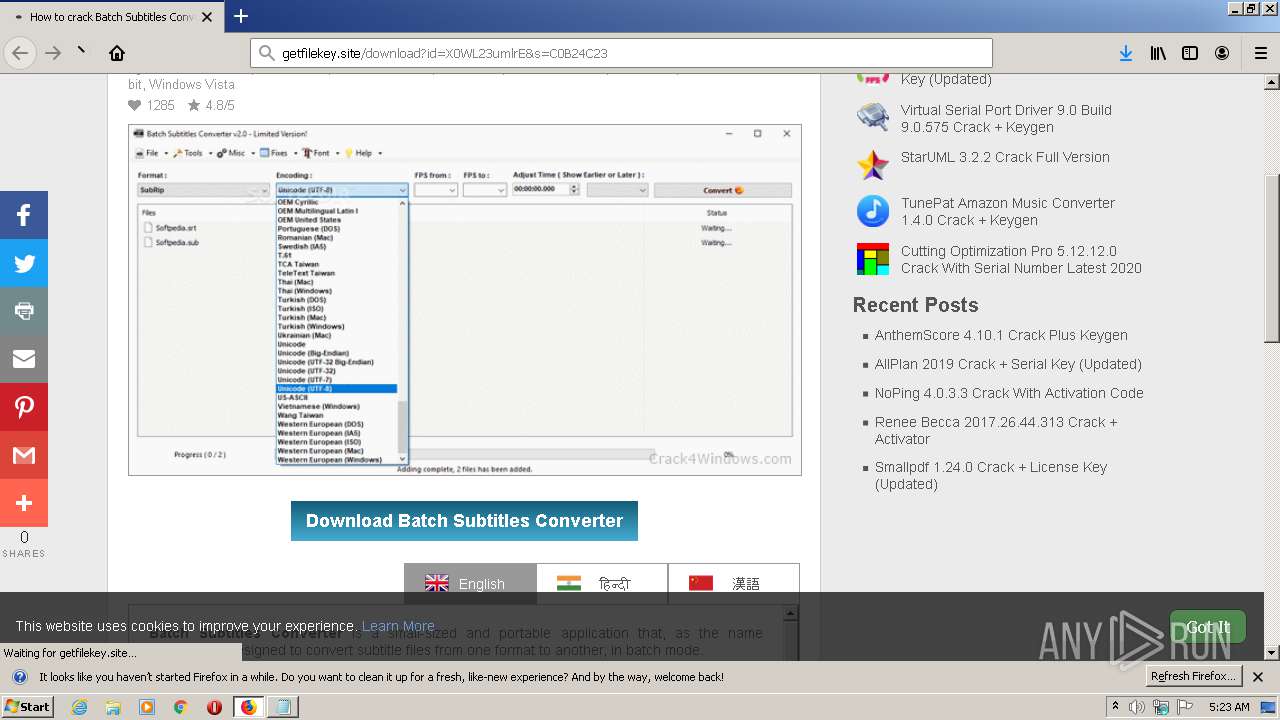Share page via Gmail
Screen dimensions: 1280x720
coord(24,455)
